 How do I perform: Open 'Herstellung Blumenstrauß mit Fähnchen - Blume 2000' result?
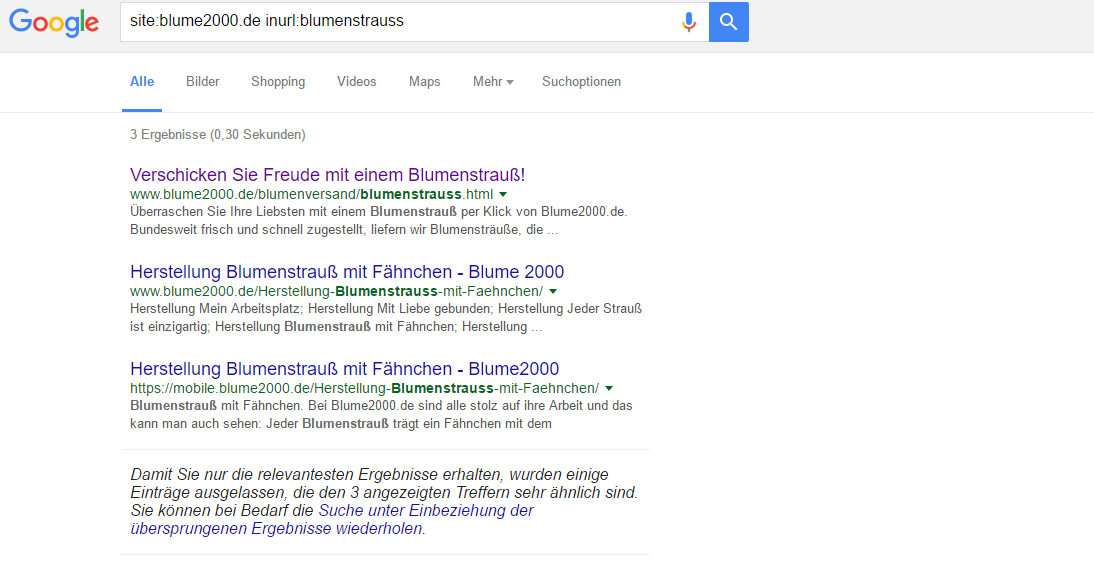(x=347, y=271)
